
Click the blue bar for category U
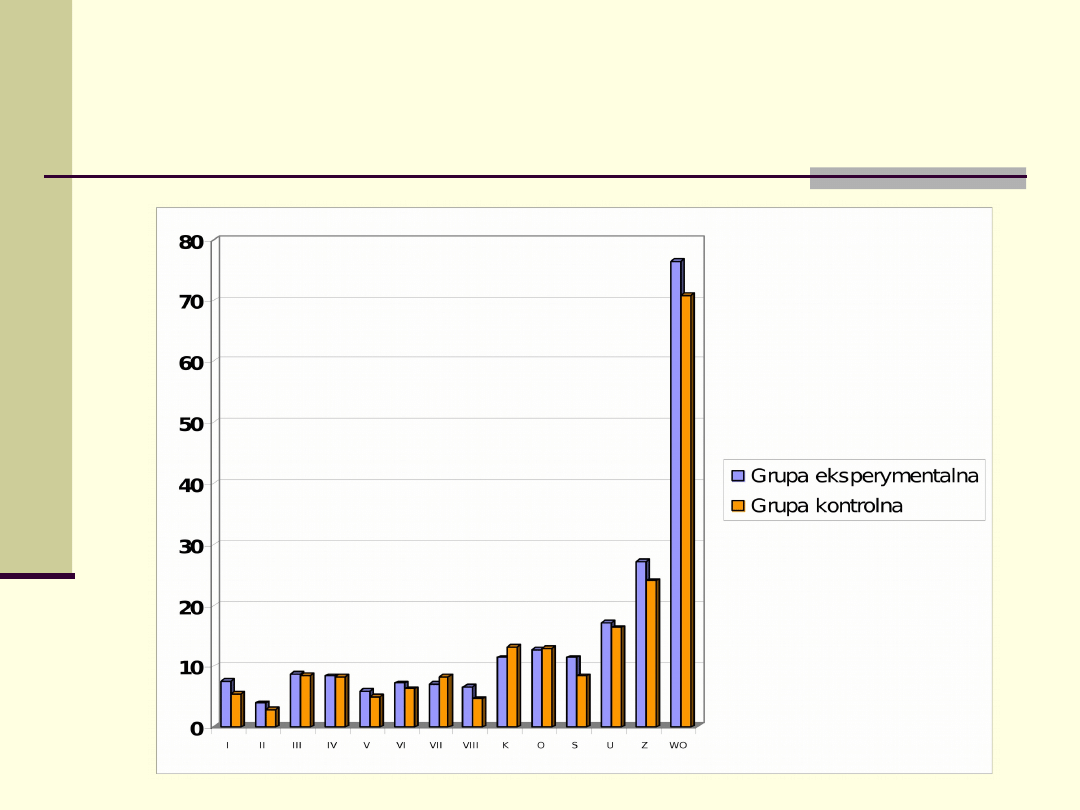[606, 674]
